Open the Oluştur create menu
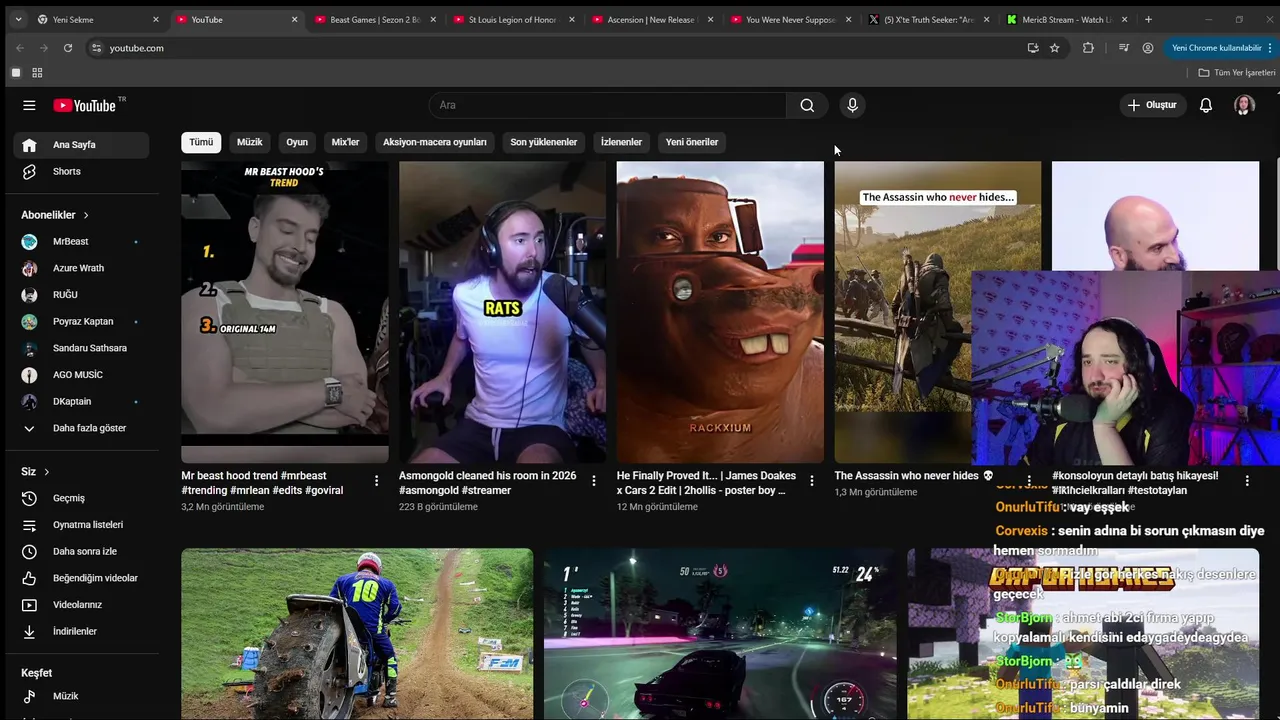Image resolution: width=1280 pixels, height=720 pixels. tap(1152, 105)
